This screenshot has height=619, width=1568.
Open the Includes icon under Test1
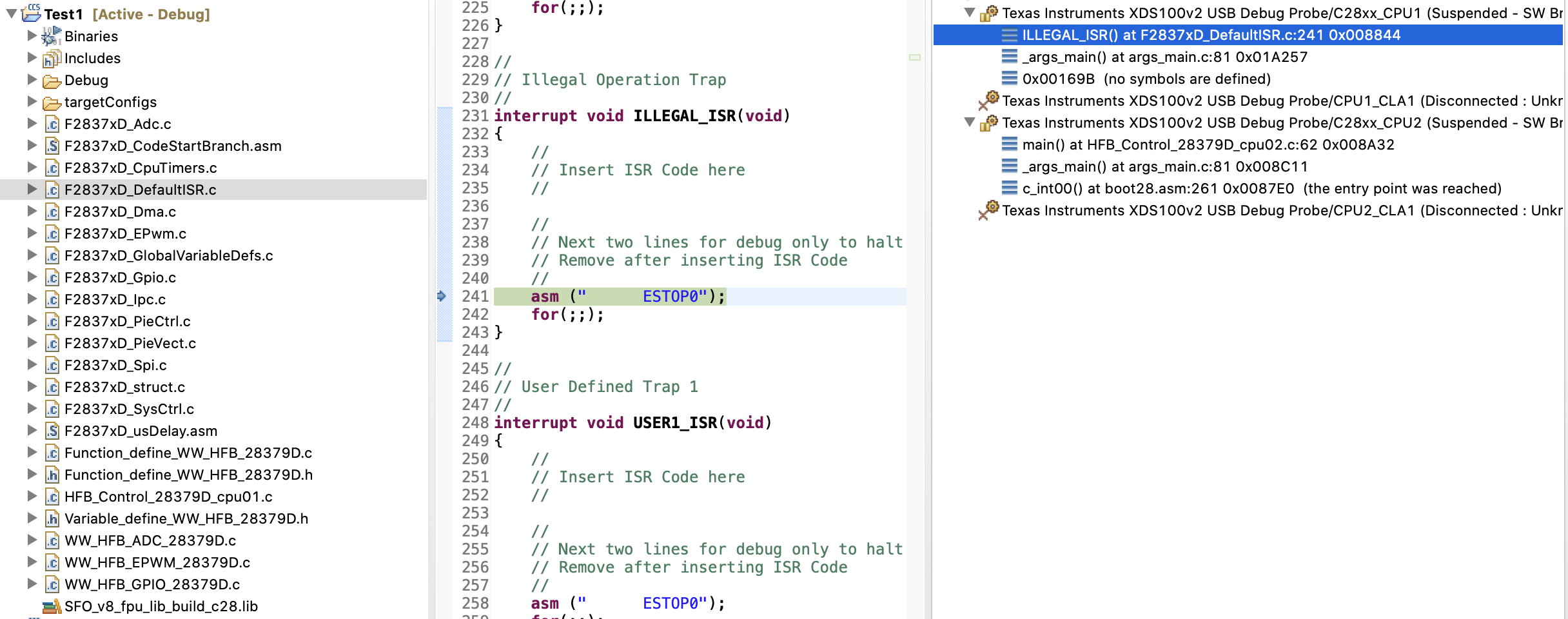tap(53, 58)
